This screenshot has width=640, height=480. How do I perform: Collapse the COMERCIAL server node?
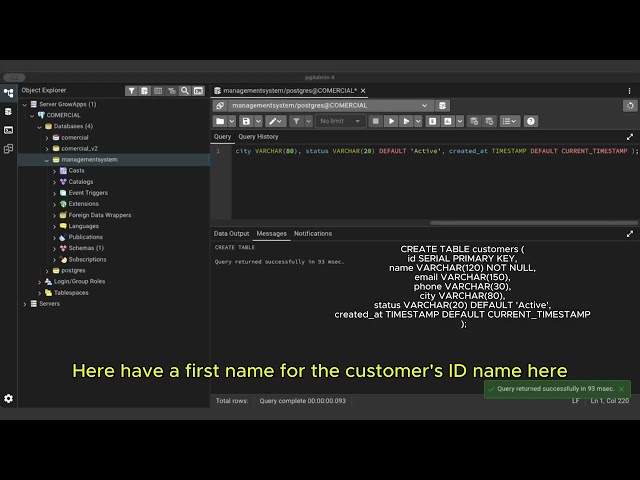tap(32, 116)
